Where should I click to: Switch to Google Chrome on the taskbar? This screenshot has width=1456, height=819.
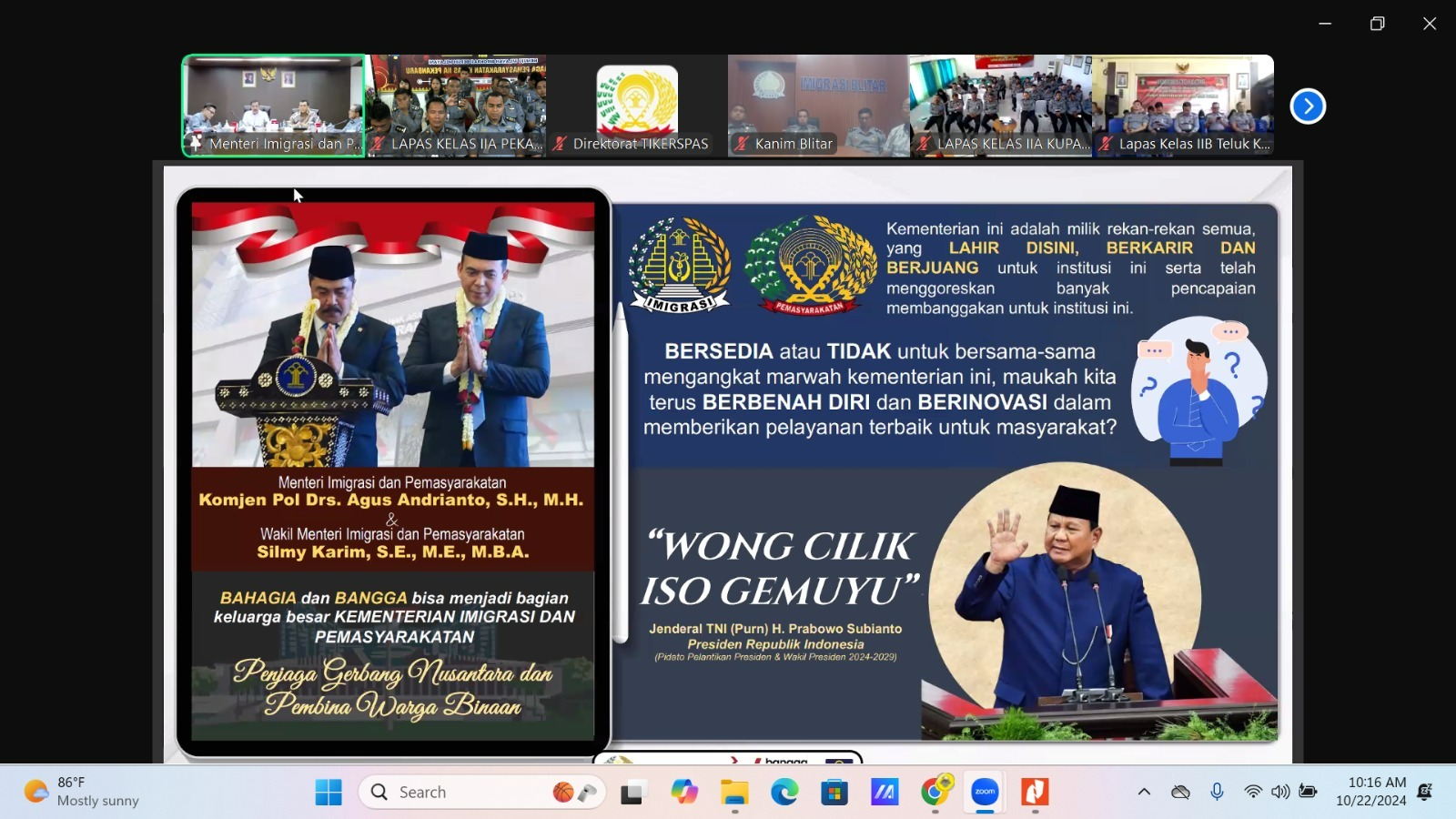click(x=935, y=793)
